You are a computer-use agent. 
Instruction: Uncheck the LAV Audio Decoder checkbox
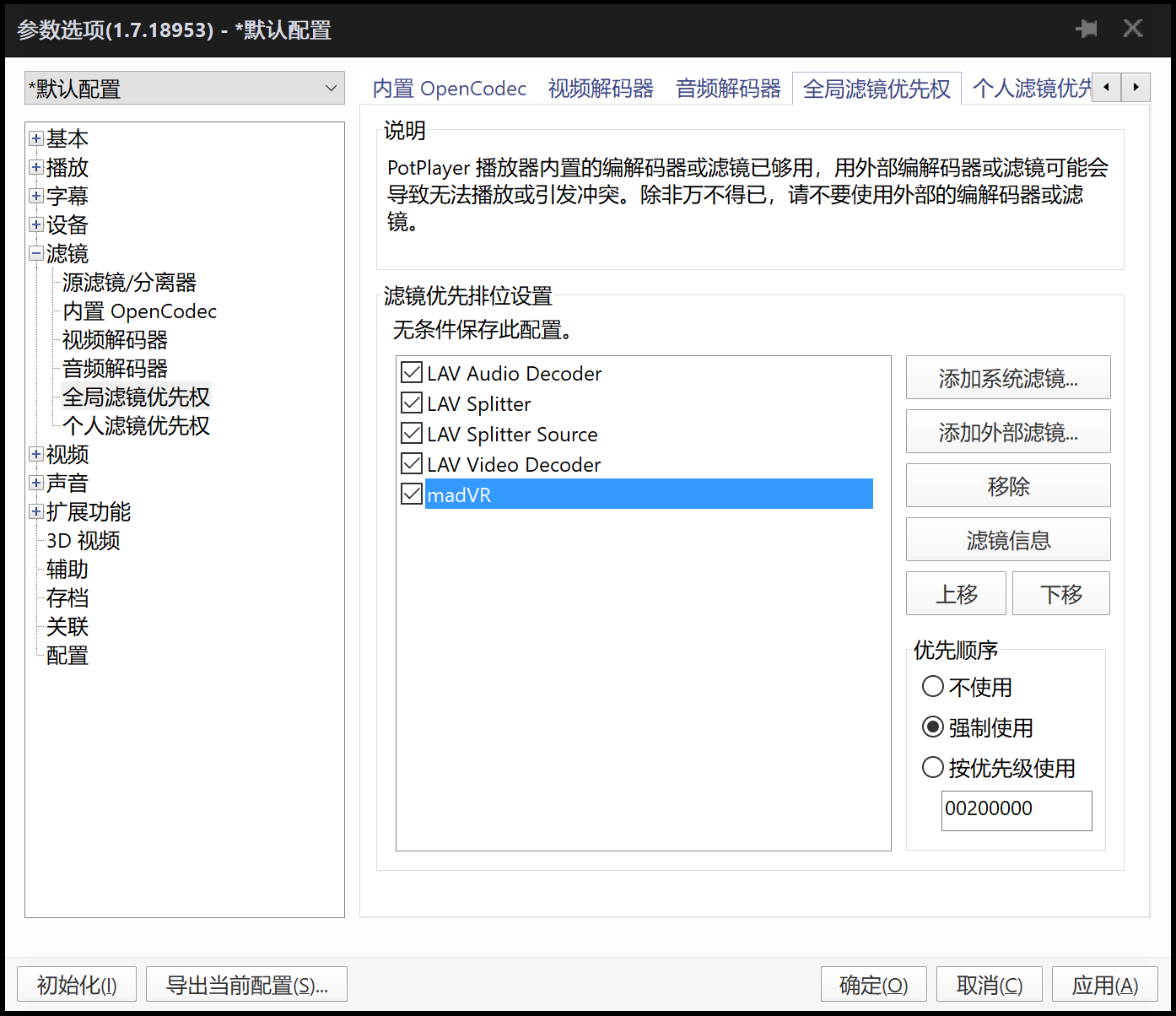[x=411, y=372]
